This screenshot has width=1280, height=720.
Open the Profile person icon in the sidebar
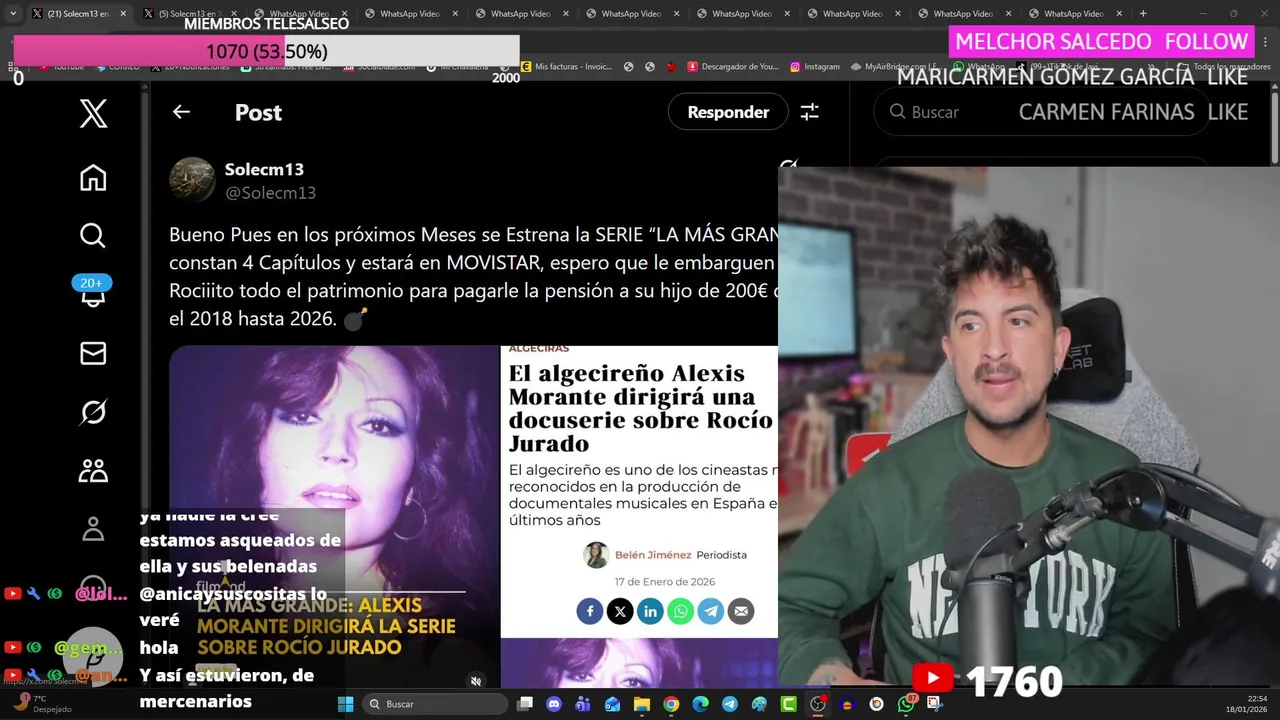coord(93,529)
